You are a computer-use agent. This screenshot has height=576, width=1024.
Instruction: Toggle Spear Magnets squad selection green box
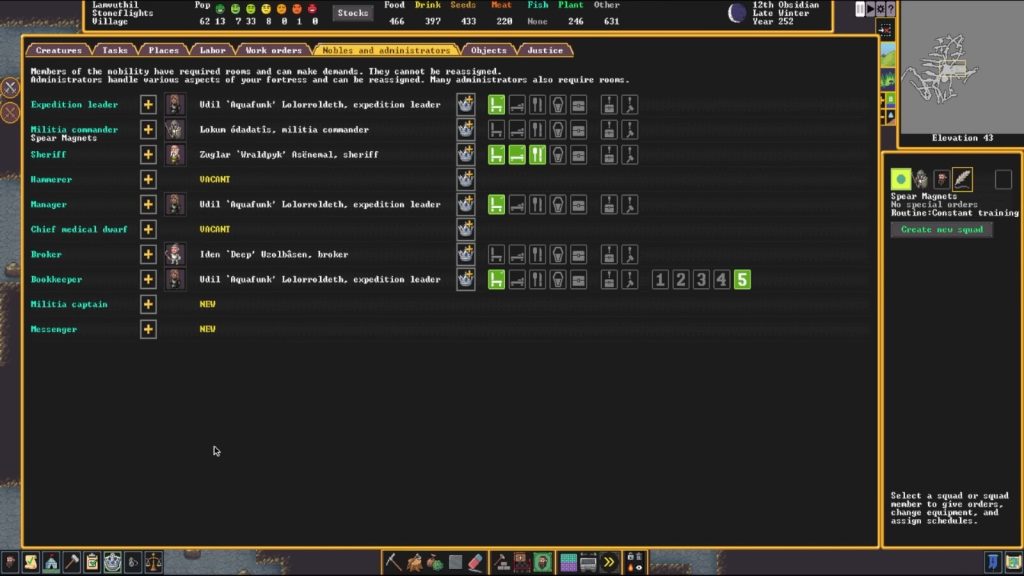901,179
